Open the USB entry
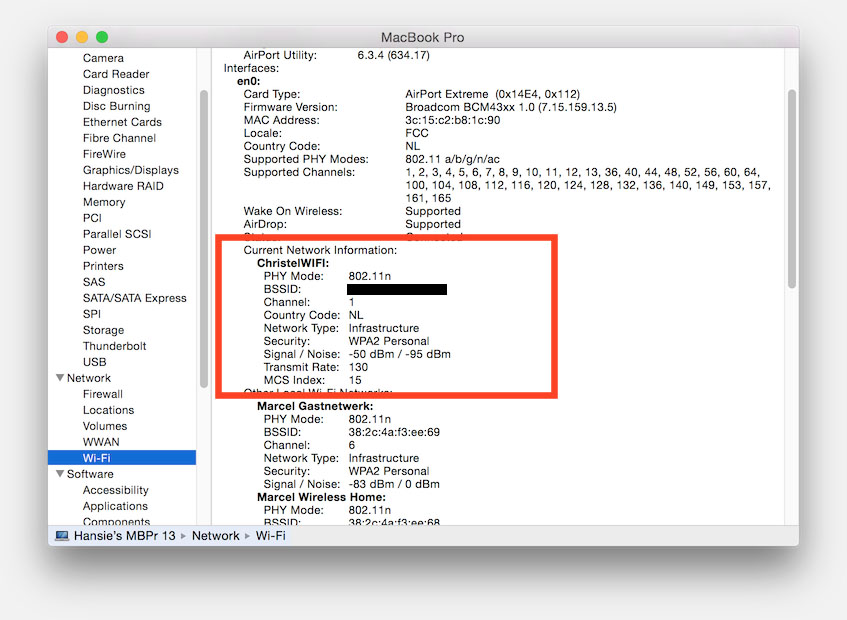This screenshot has width=847, height=620. [x=95, y=362]
